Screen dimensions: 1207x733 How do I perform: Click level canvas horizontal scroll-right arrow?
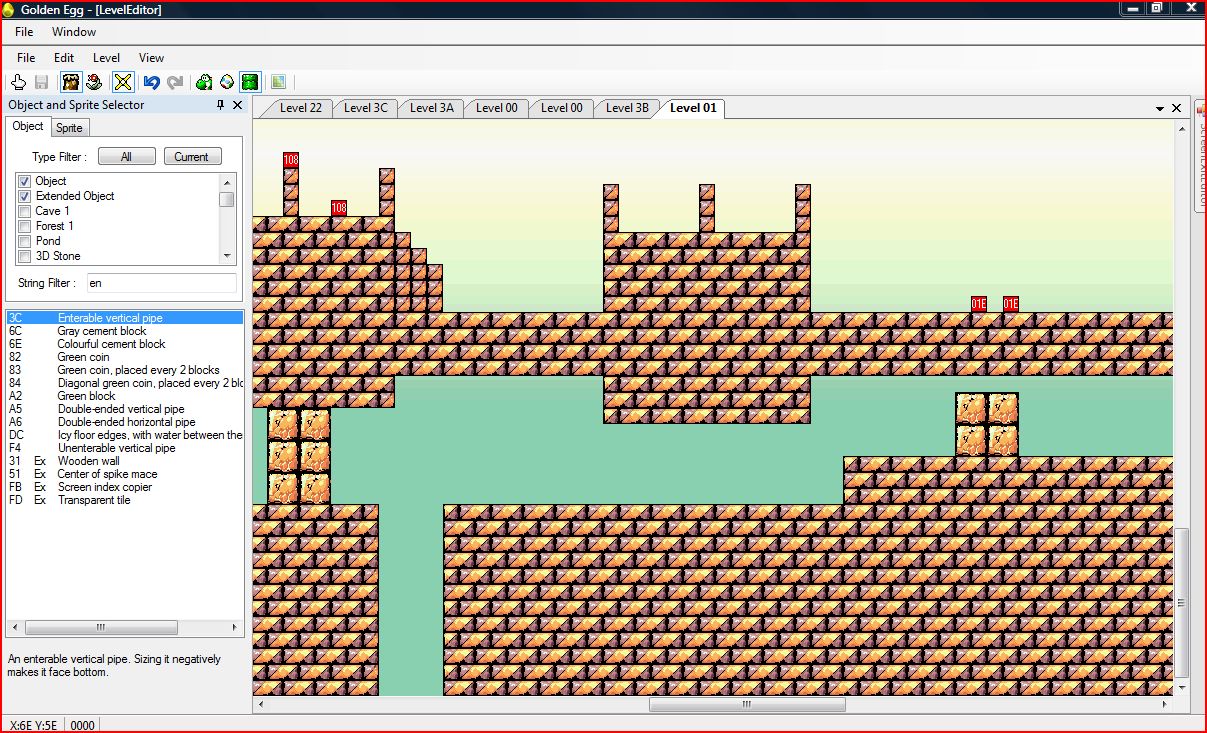pos(1166,704)
